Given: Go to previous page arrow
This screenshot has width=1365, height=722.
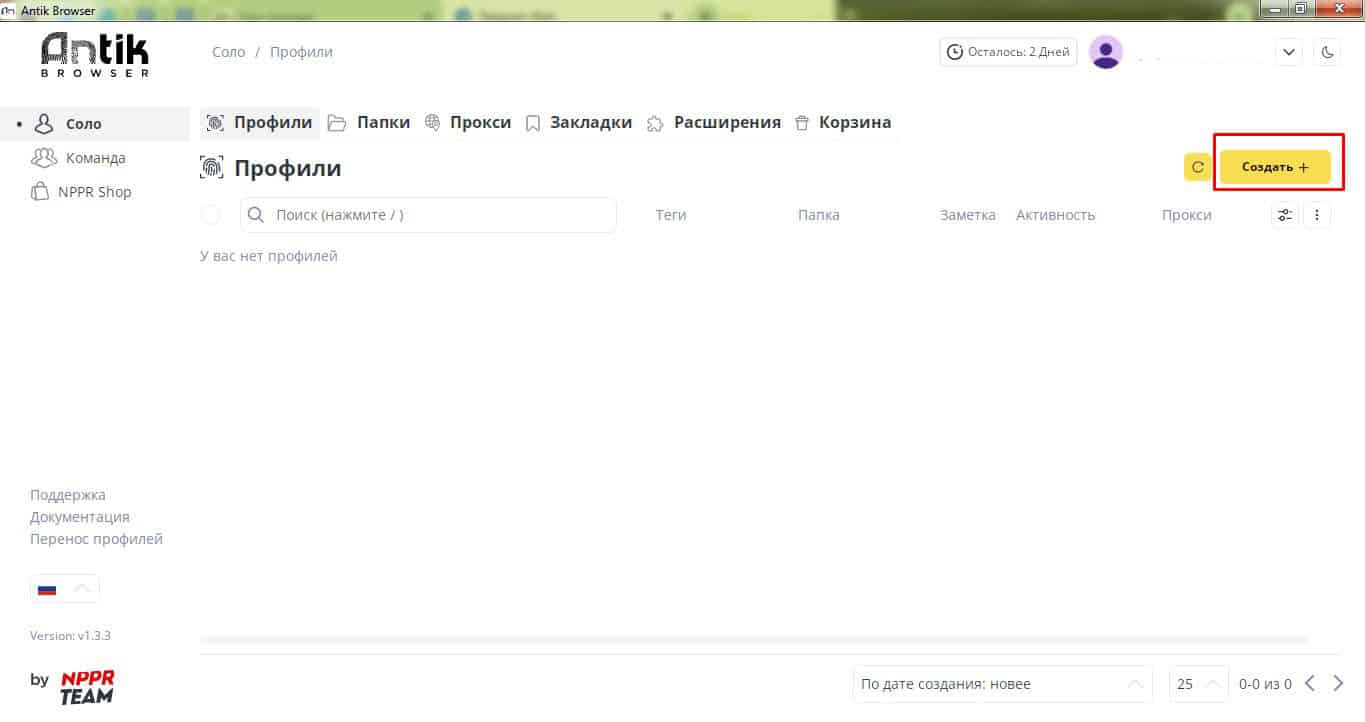Looking at the screenshot, I should [x=1310, y=684].
